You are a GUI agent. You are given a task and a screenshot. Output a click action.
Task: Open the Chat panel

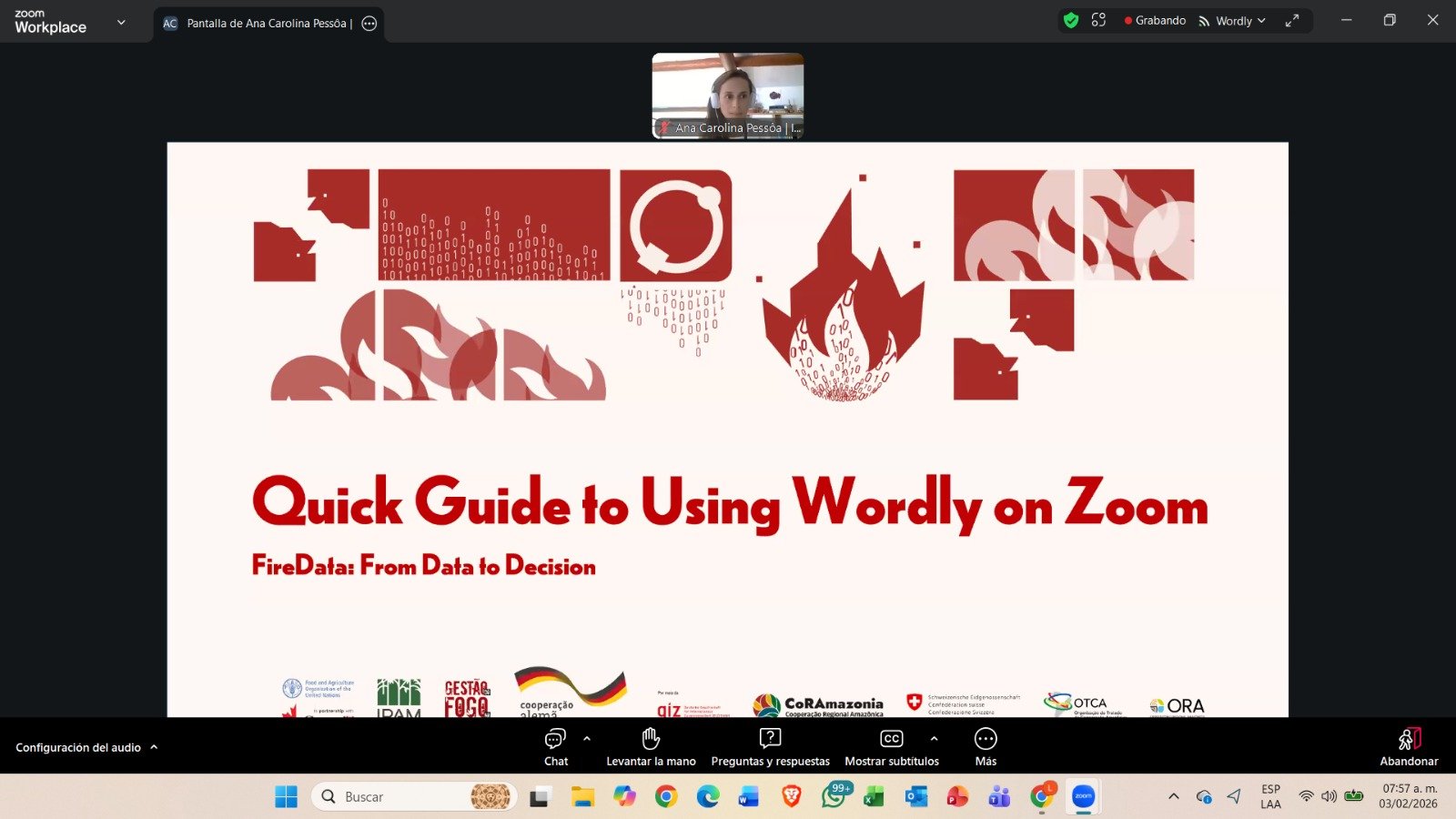[555, 747]
